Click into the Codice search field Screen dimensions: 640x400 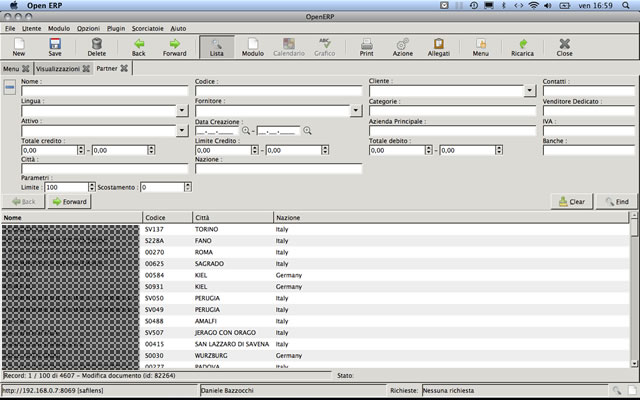278,91
